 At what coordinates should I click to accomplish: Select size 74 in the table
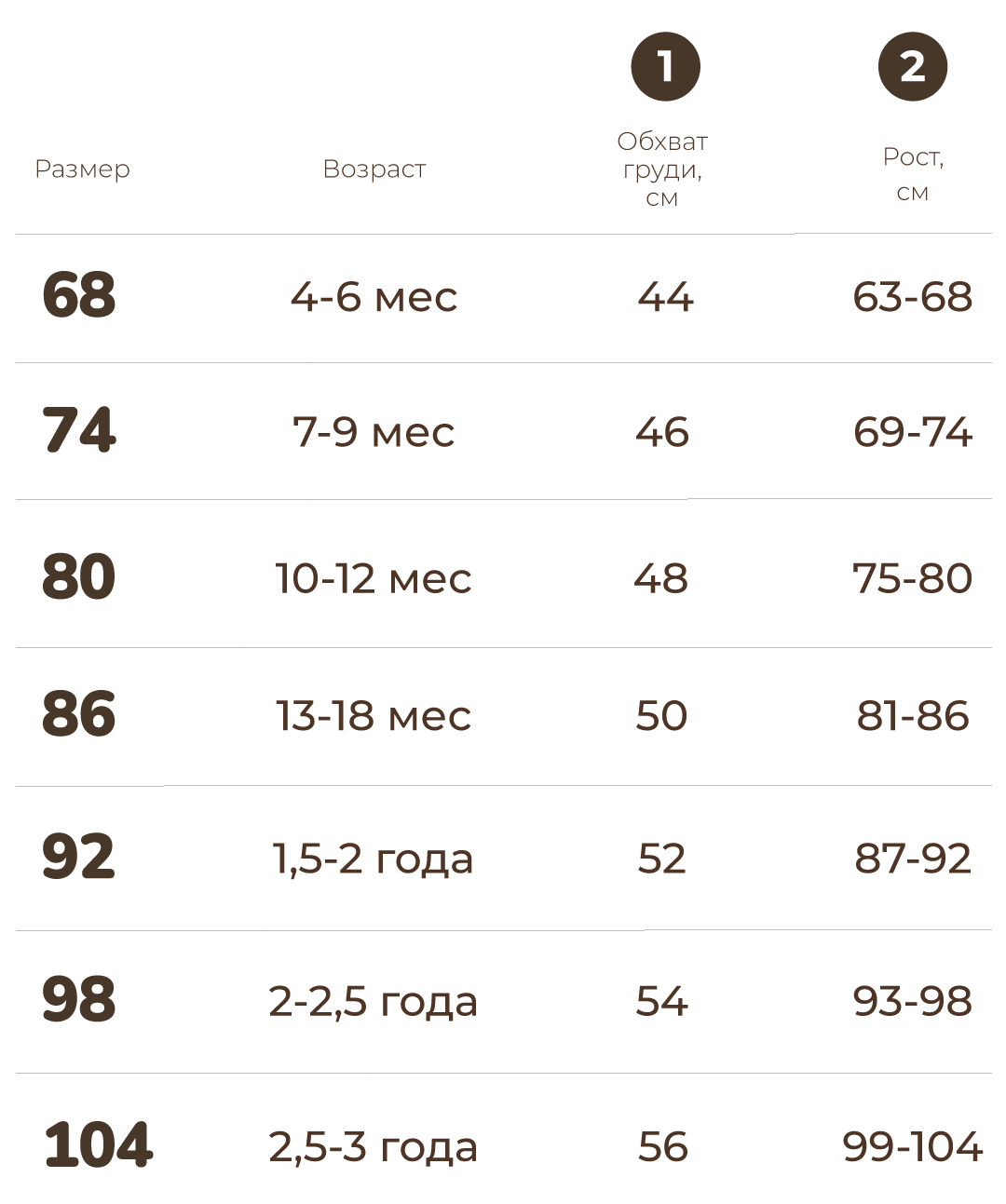tap(79, 430)
